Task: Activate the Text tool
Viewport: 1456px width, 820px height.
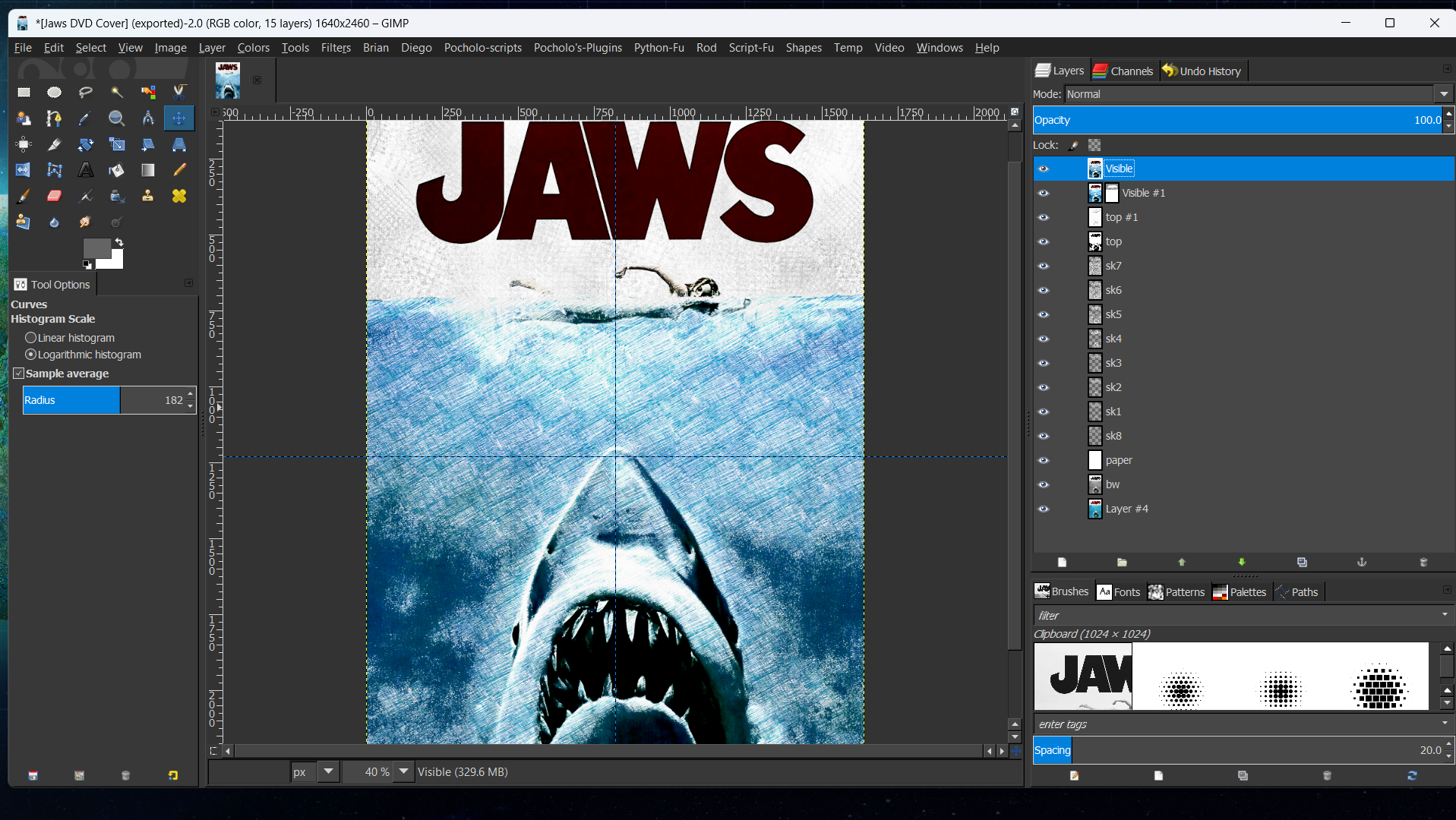Action: click(86, 170)
